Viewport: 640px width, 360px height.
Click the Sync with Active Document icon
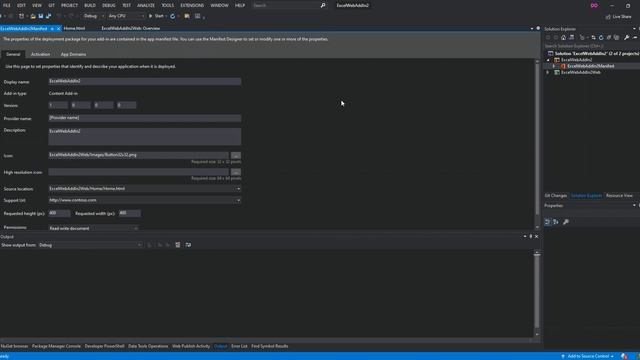coord(593,37)
